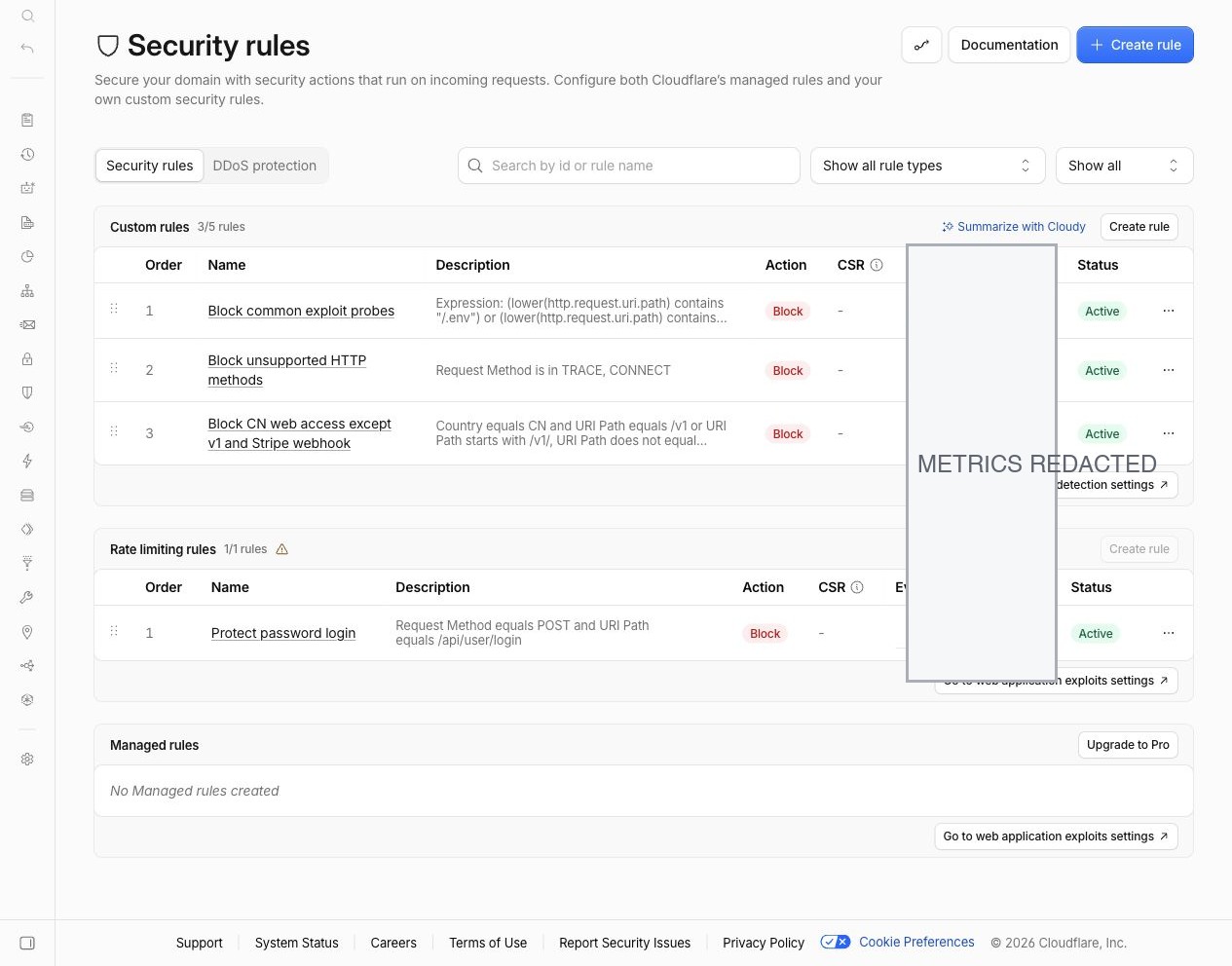
Task: Open the Block common exploit probes rule
Action: pyautogui.click(x=301, y=311)
